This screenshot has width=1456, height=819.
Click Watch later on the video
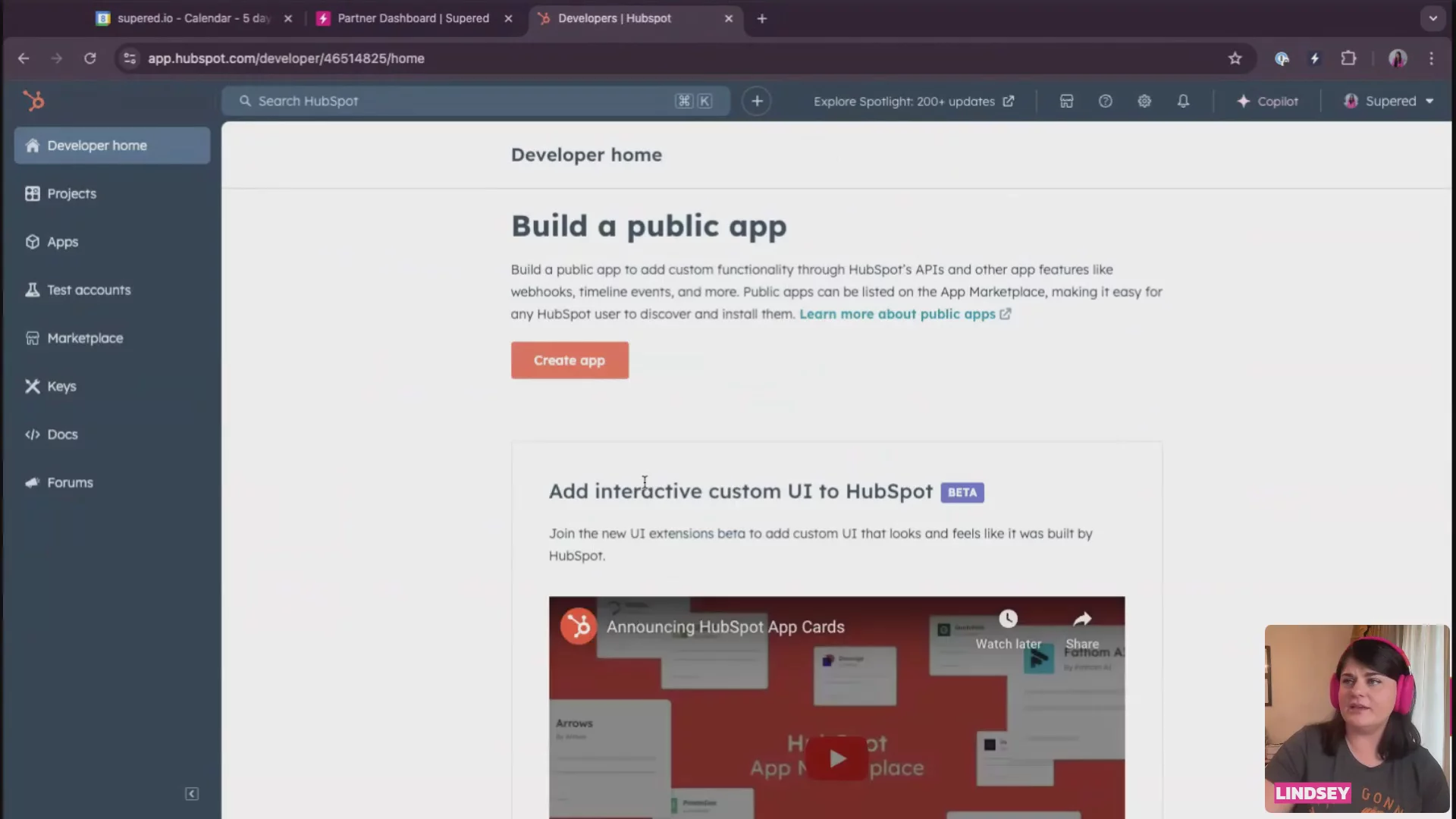click(x=1008, y=629)
